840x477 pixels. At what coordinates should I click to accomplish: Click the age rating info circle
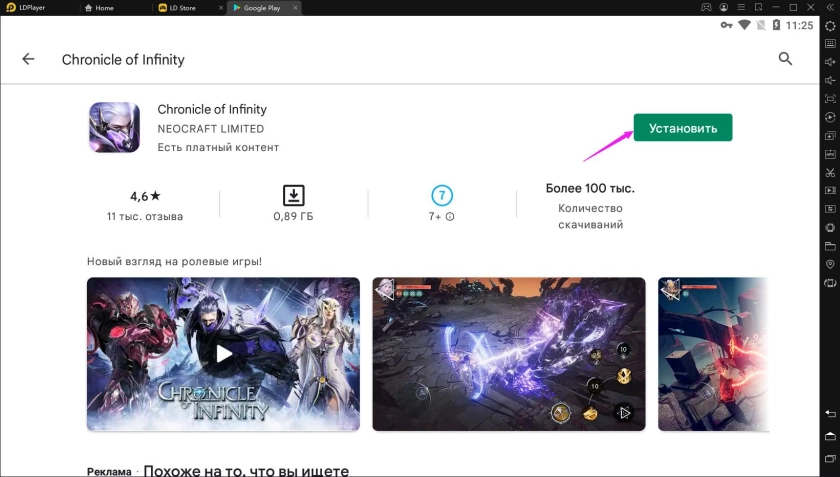click(x=450, y=217)
